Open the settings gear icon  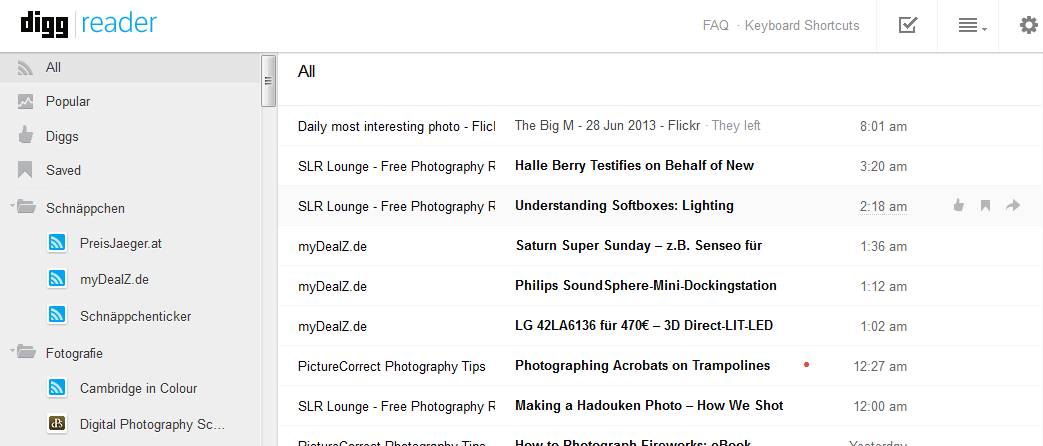tap(1028, 26)
